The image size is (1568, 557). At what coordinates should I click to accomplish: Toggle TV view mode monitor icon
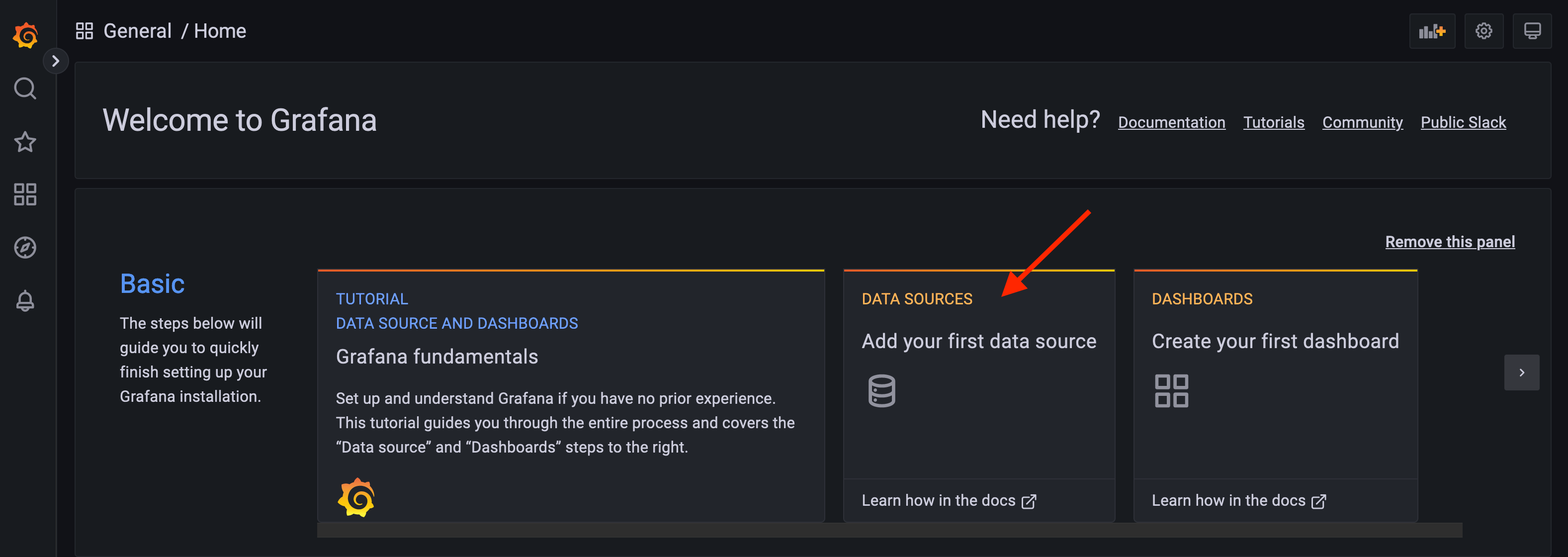point(1532,31)
